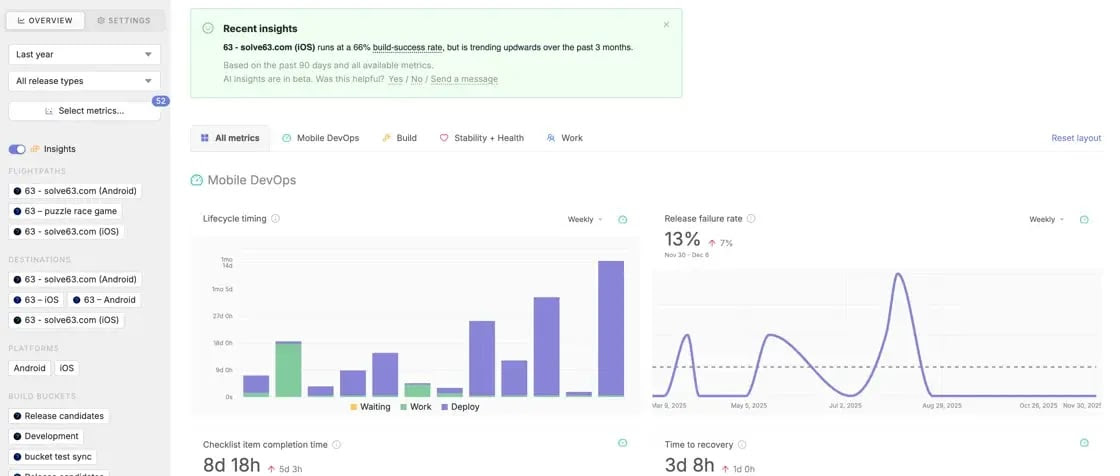
Task: Select flightpath 63 – puzzle race game
Action: [64, 212]
